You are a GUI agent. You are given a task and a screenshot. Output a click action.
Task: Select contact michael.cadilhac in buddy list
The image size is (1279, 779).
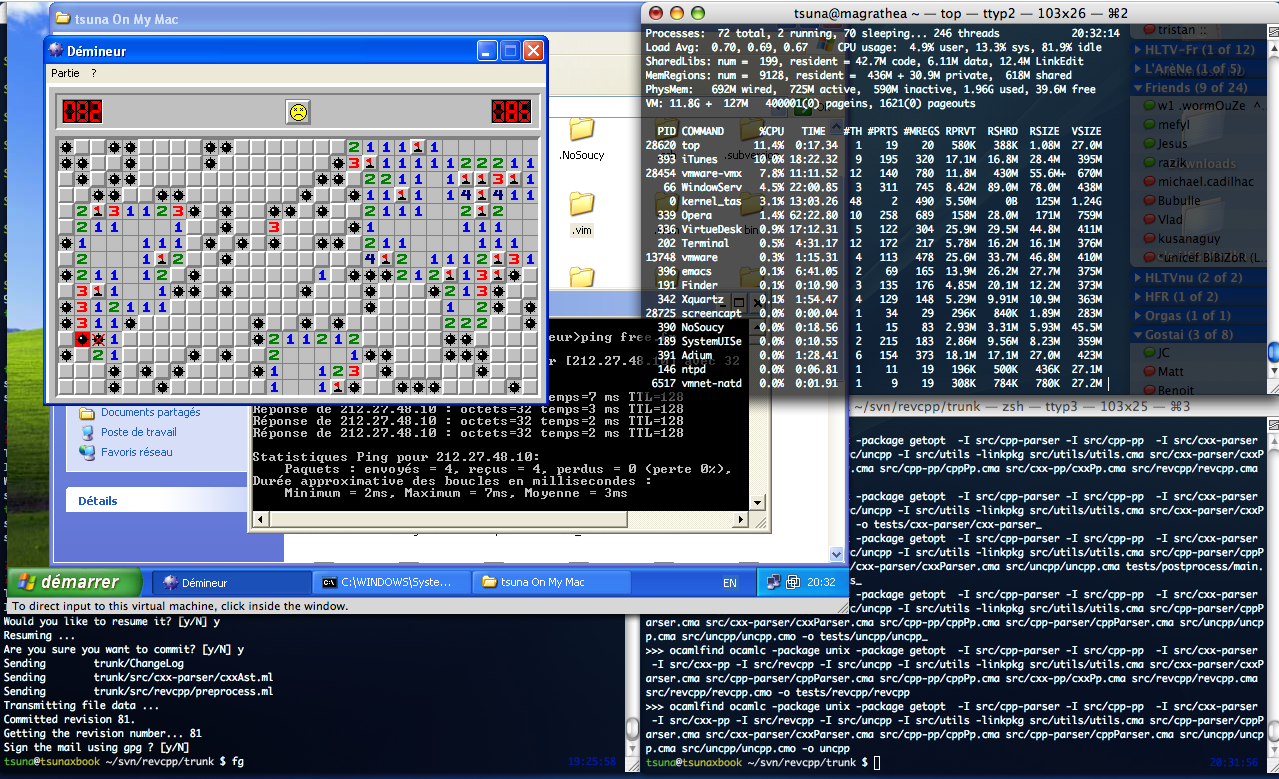coord(1205,181)
